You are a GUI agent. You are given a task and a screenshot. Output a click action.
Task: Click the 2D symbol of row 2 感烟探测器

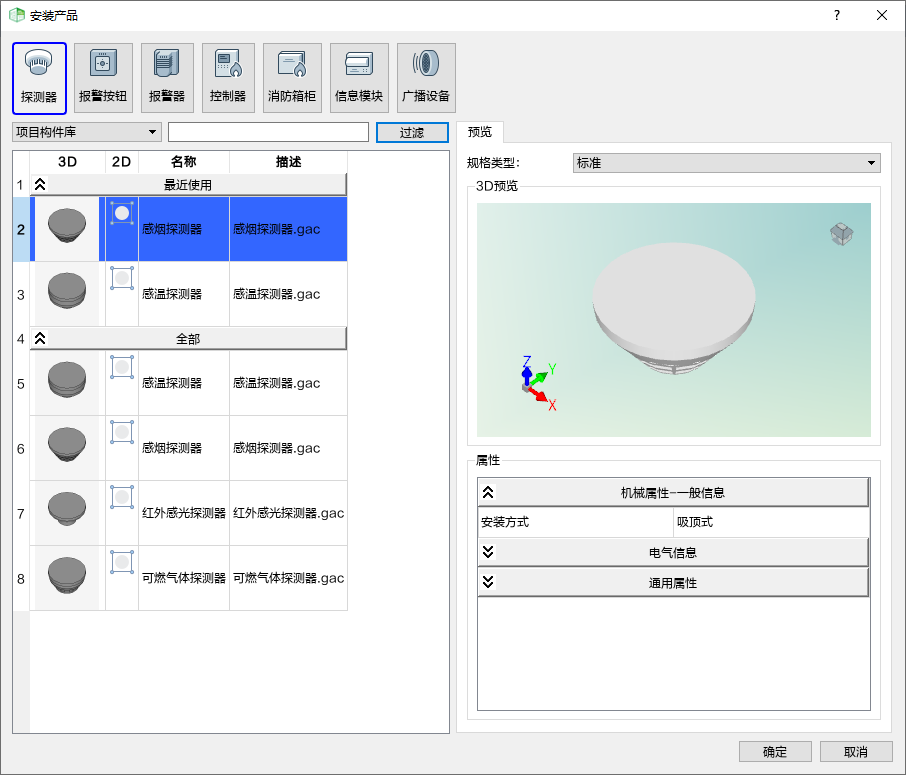pyautogui.click(x=122, y=213)
